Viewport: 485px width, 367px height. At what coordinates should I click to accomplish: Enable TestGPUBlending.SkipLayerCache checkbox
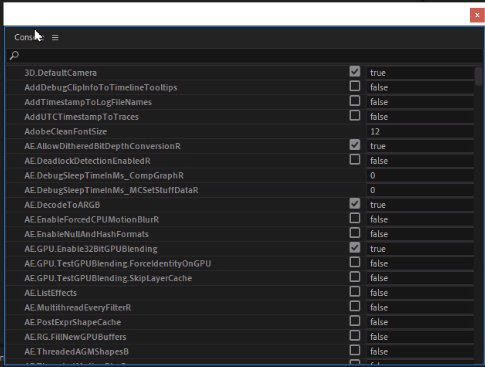click(x=355, y=277)
